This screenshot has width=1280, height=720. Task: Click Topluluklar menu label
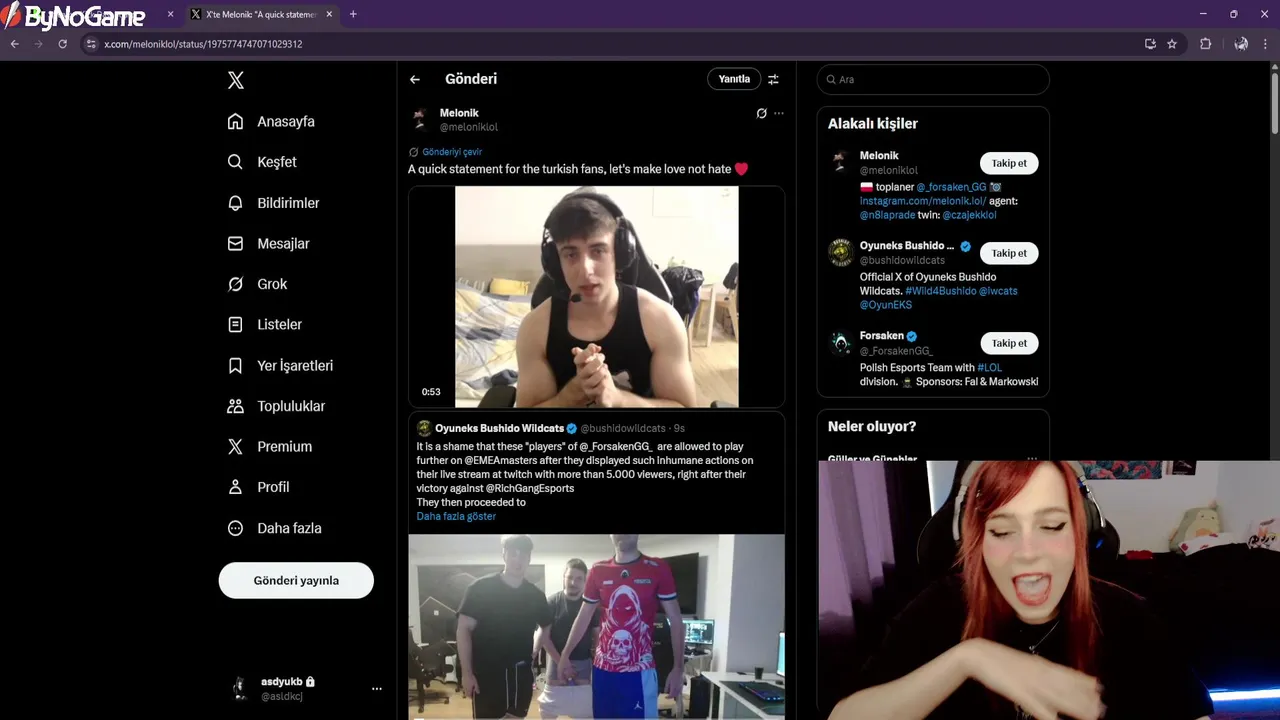coord(291,406)
